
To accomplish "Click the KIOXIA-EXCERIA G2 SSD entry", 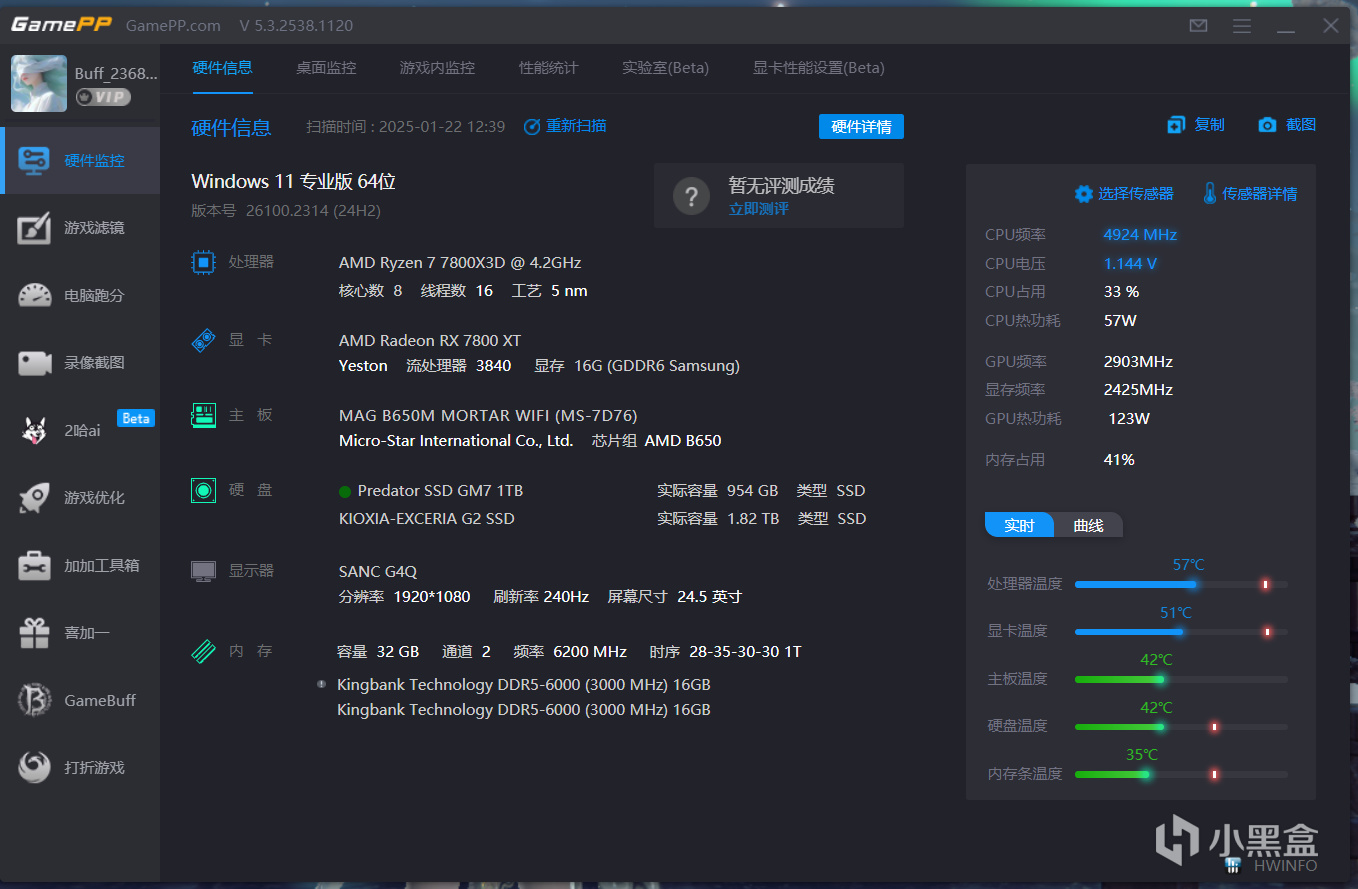I will pyautogui.click(x=427, y=518).
